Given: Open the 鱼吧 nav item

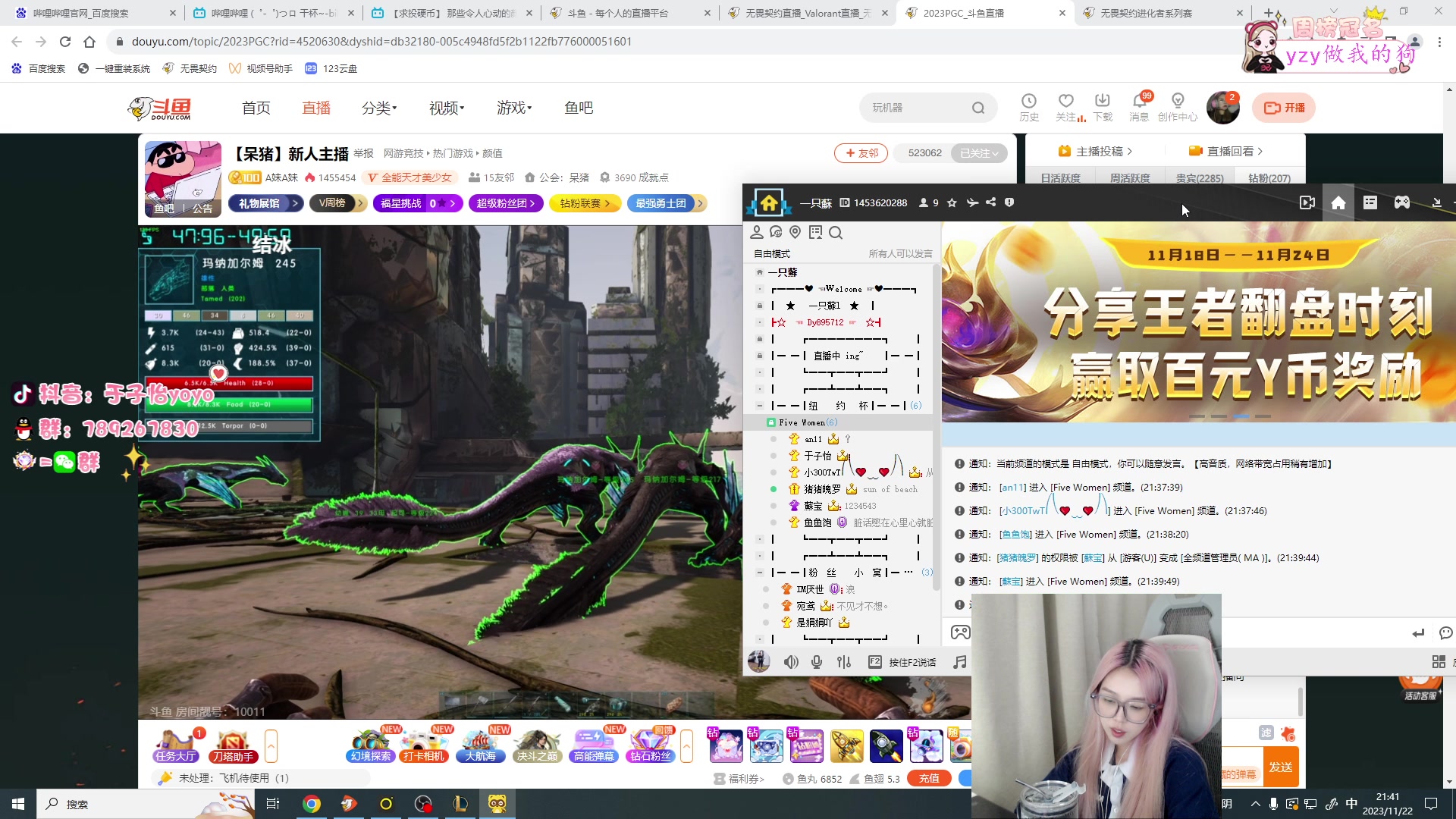Looking at the screenshot, I should tap(579, 108).
